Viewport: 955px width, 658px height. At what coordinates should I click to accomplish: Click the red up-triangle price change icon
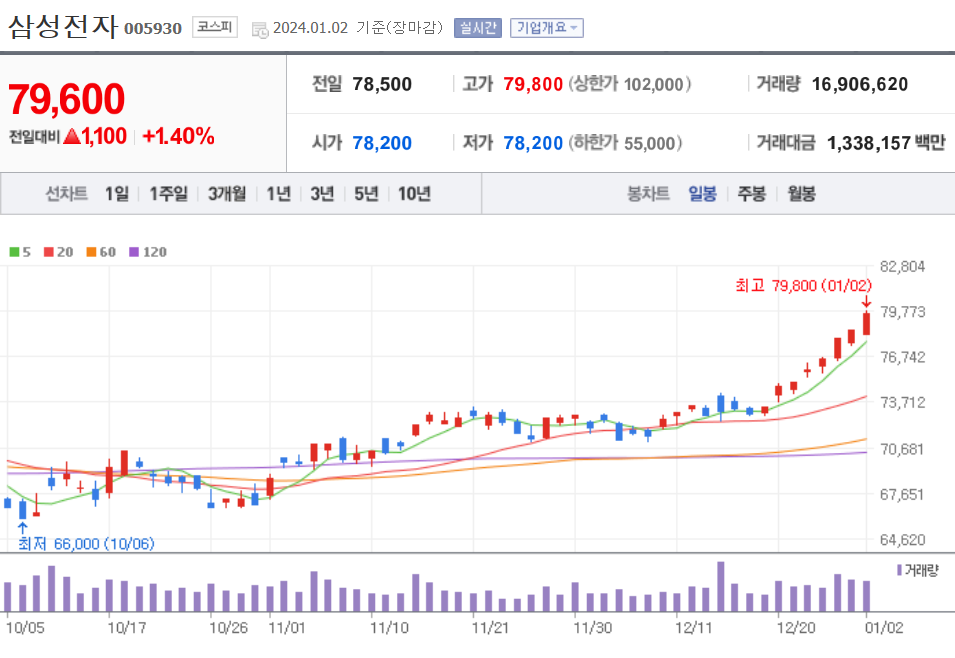tap(72, 136)
